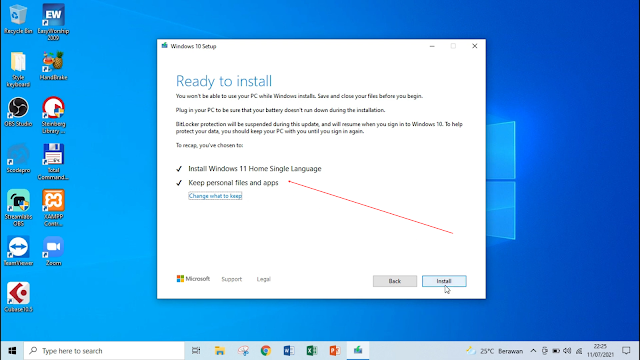Launch Microsoft Word from the taskbar
This screenshot has height=360, width=640.
point(289,351)
